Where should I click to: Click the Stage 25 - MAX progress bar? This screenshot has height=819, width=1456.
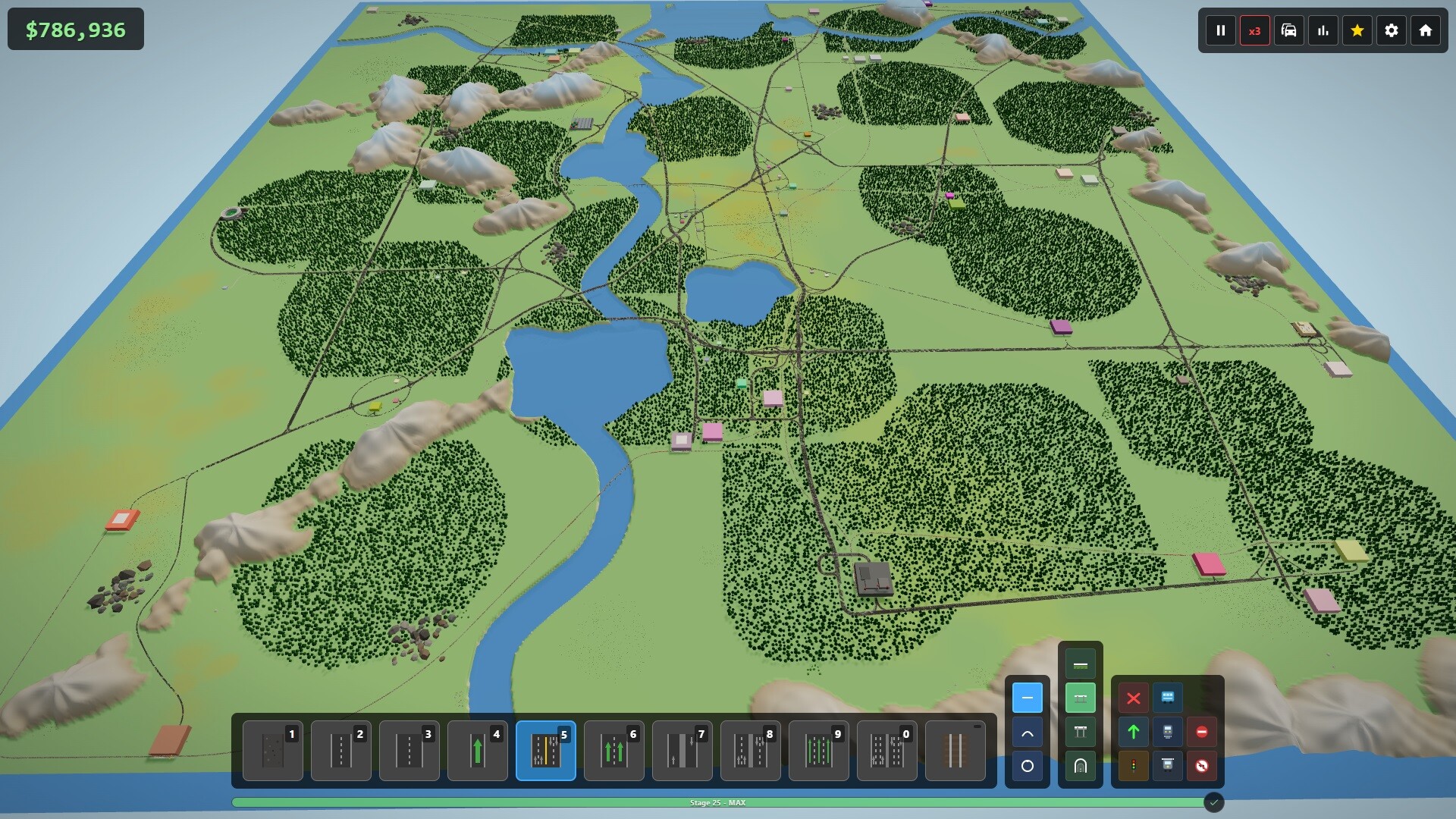[717, 802]
